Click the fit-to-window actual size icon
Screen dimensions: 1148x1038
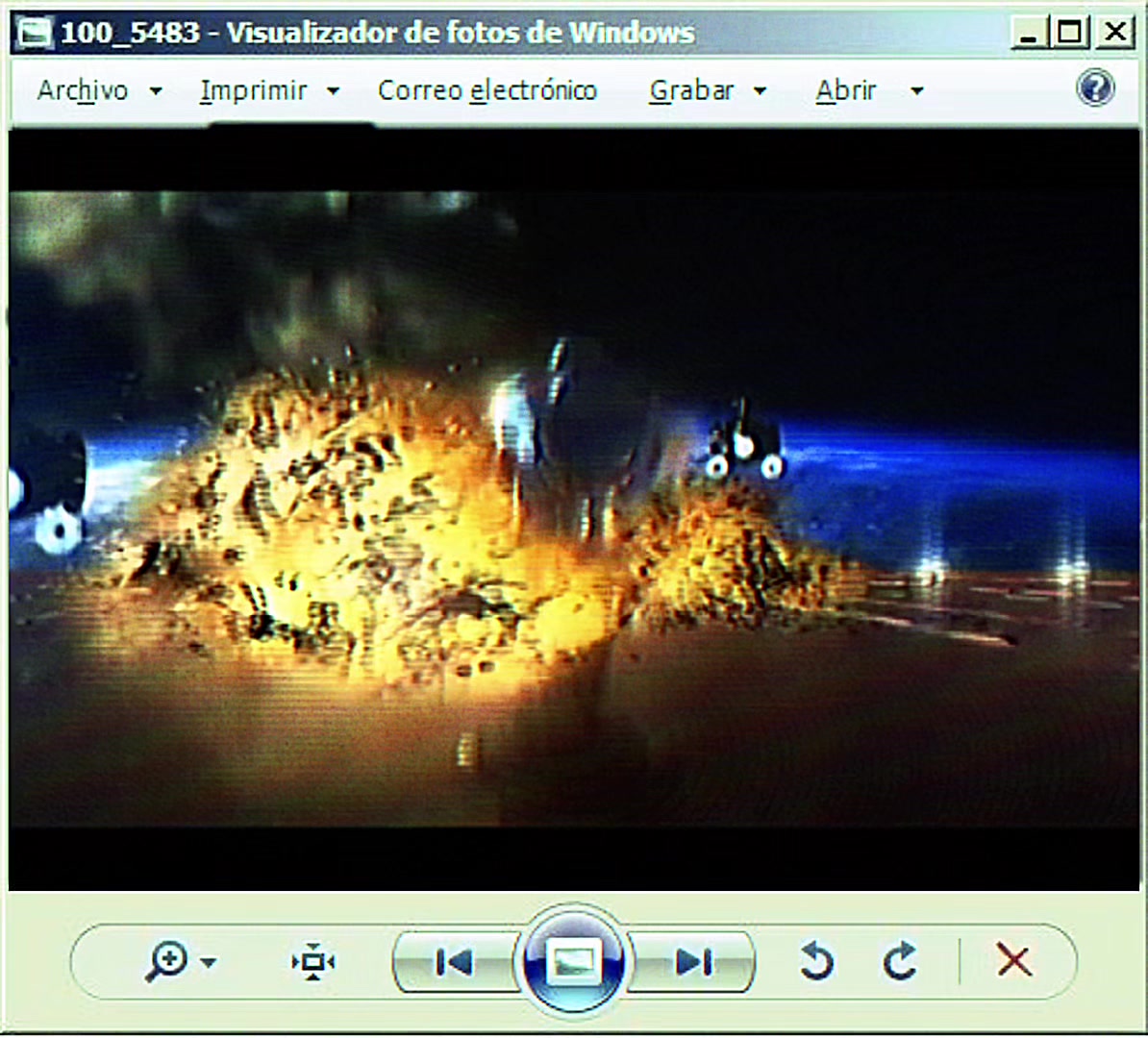pos(313,962)
